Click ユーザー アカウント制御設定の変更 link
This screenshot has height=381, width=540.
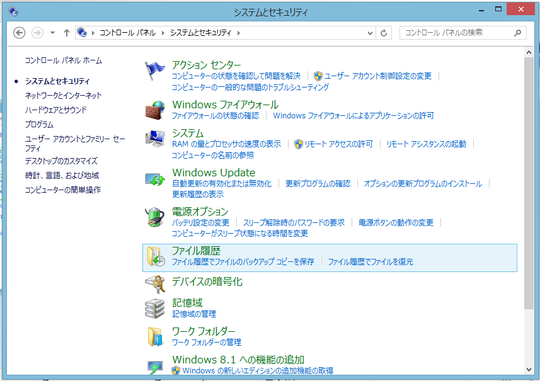[378, 76]
